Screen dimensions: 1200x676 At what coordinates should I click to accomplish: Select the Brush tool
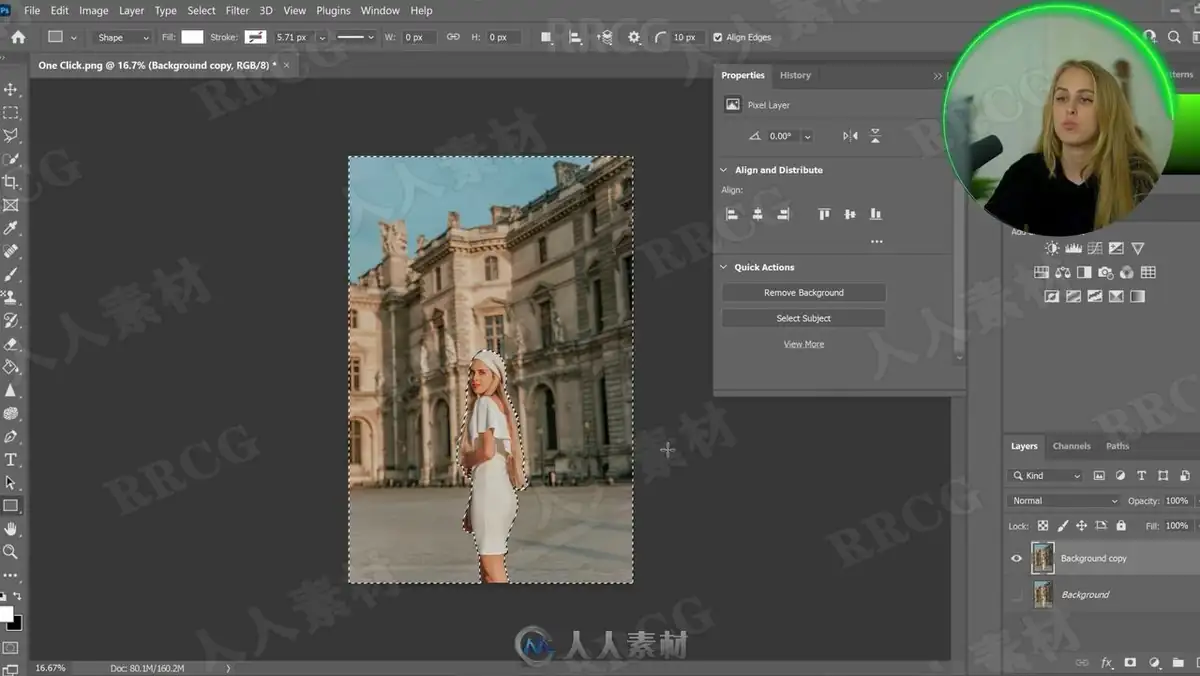coord(11,274)
